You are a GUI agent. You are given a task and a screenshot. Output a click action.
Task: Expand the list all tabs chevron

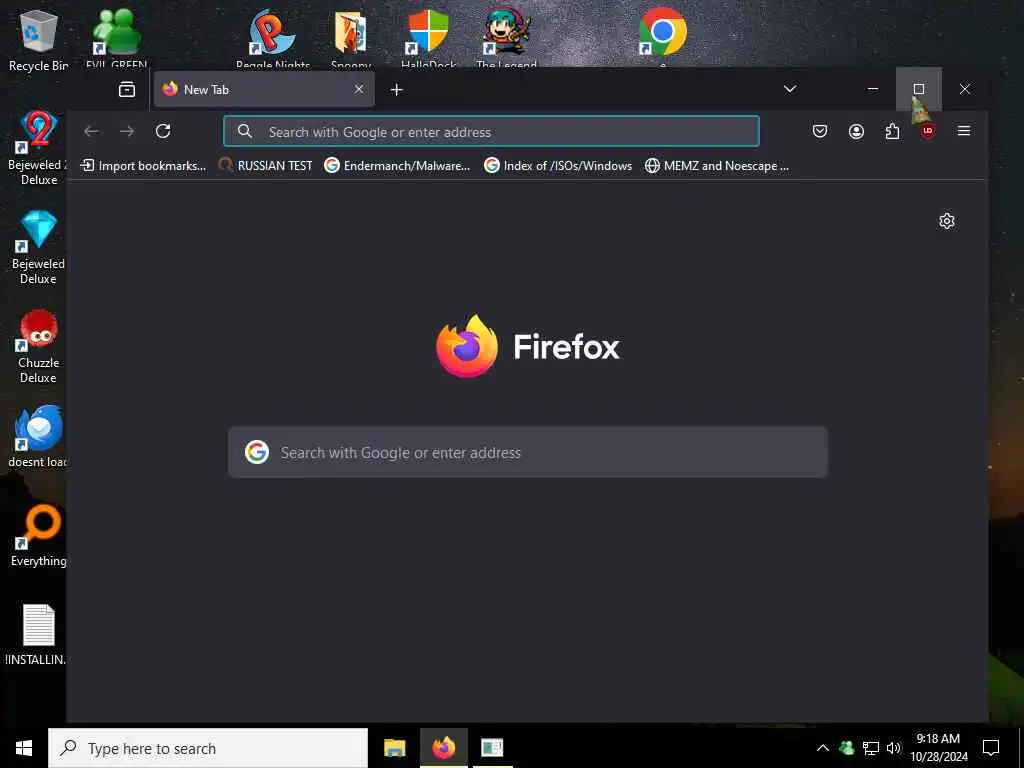click(x=790, y=89)
